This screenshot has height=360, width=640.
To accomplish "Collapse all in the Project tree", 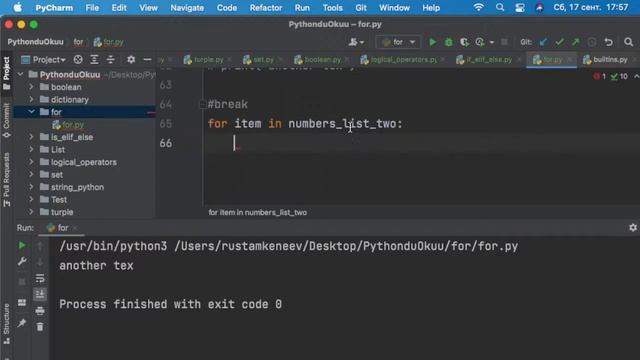I will point(111,60).
